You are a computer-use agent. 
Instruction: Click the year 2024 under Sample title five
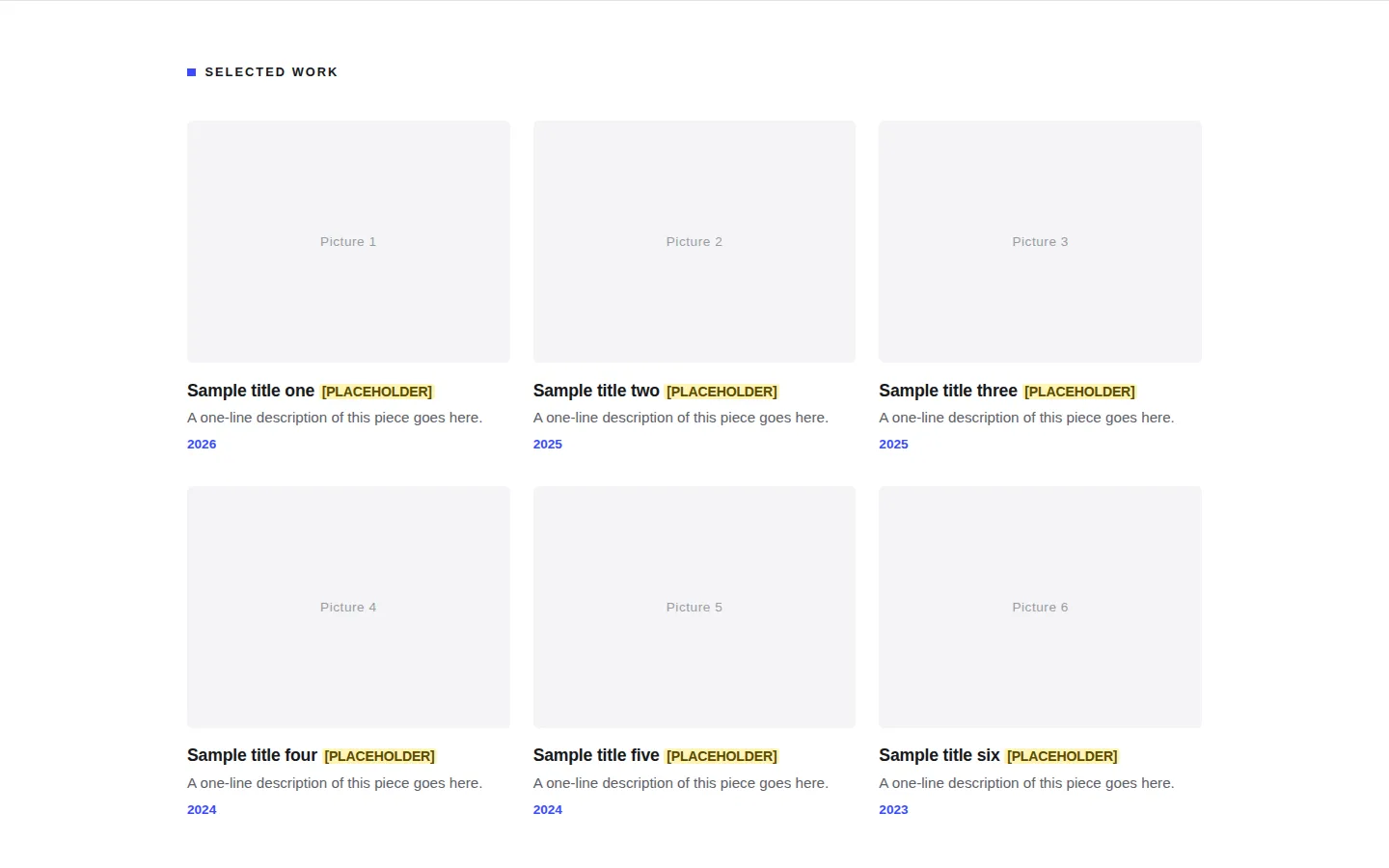[x=548, y=810]
